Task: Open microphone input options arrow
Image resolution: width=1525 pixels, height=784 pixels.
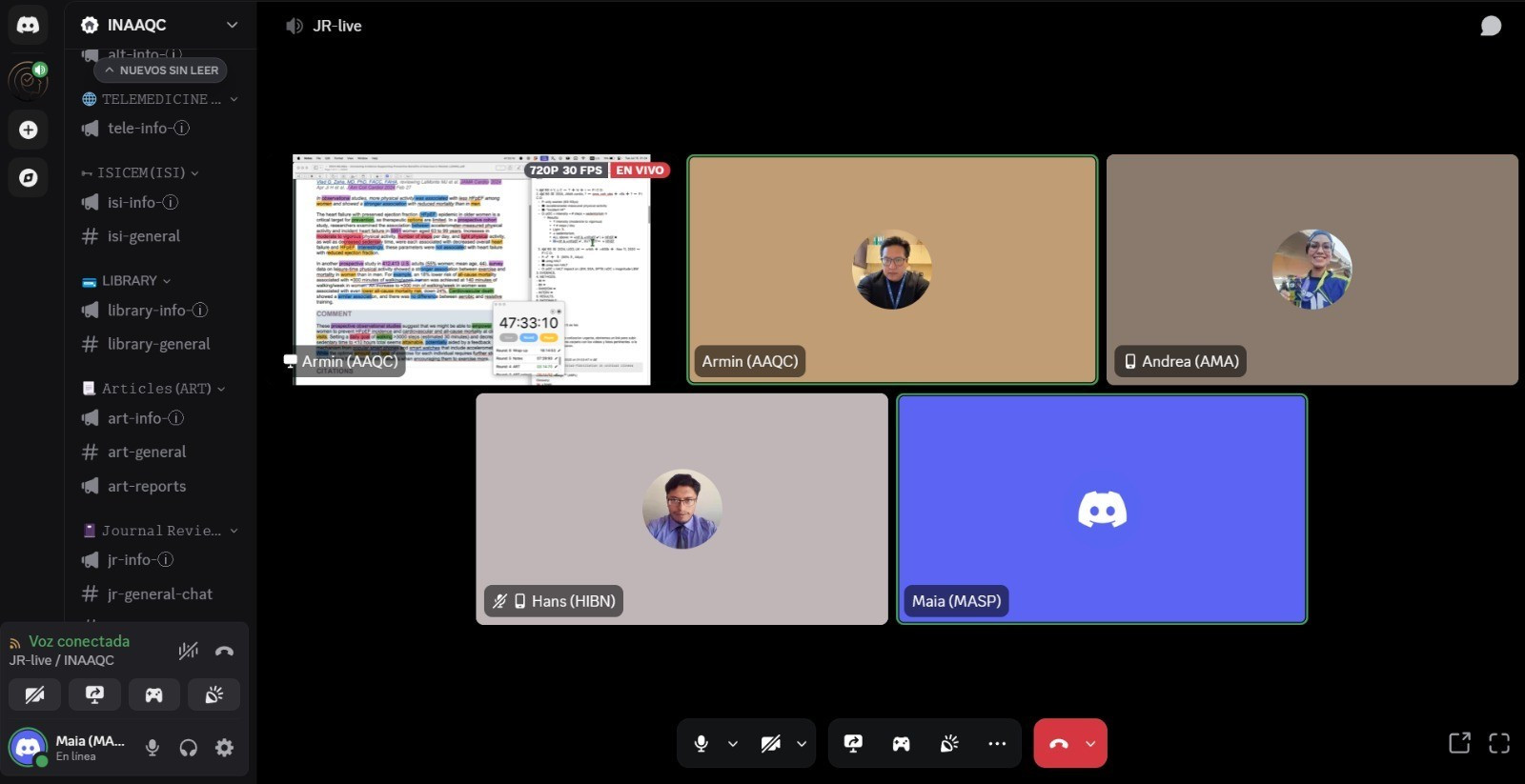Action: [x=733, y=744]
